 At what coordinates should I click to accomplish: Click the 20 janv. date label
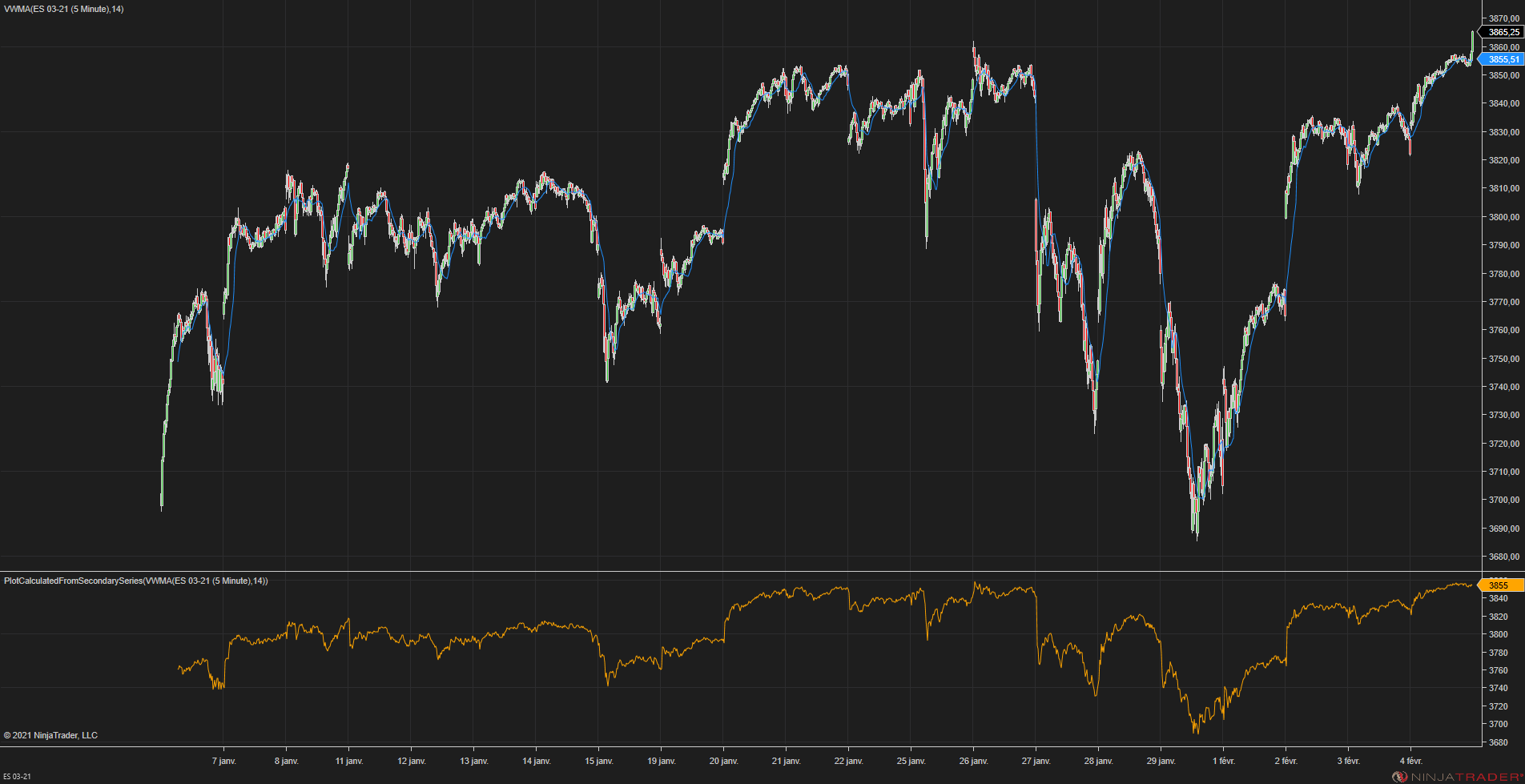pos(723,761)
